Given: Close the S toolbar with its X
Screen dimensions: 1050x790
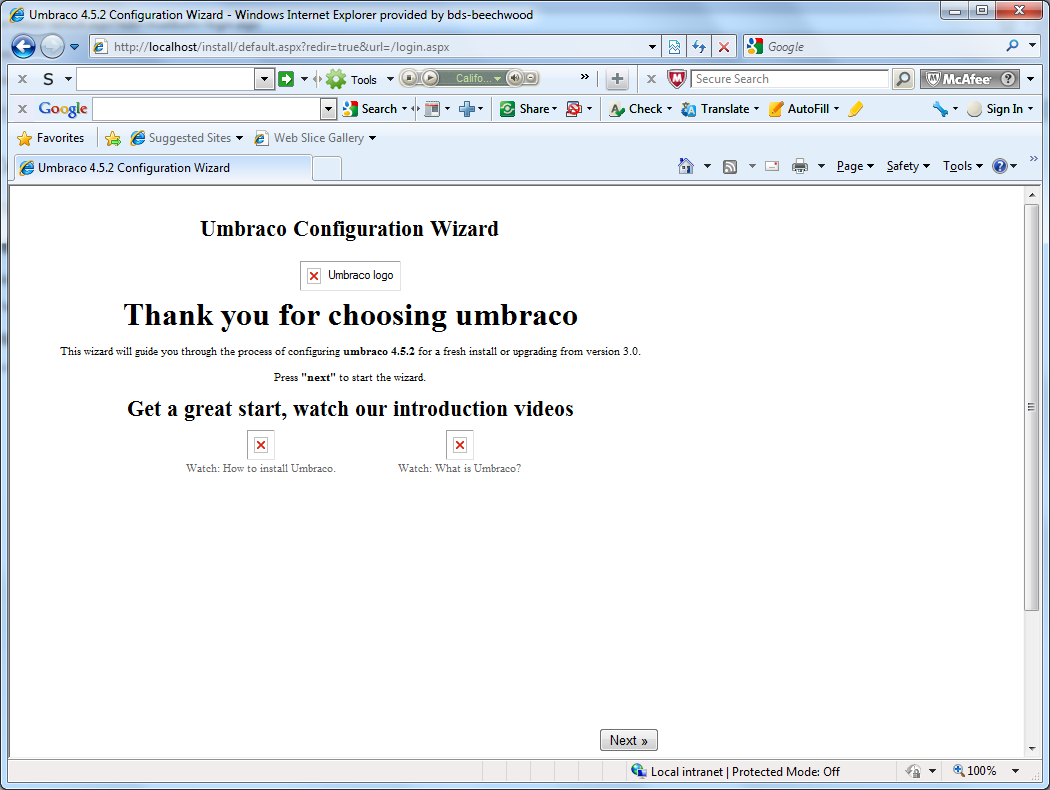Looking at the screenshot, I should [22, 79].
